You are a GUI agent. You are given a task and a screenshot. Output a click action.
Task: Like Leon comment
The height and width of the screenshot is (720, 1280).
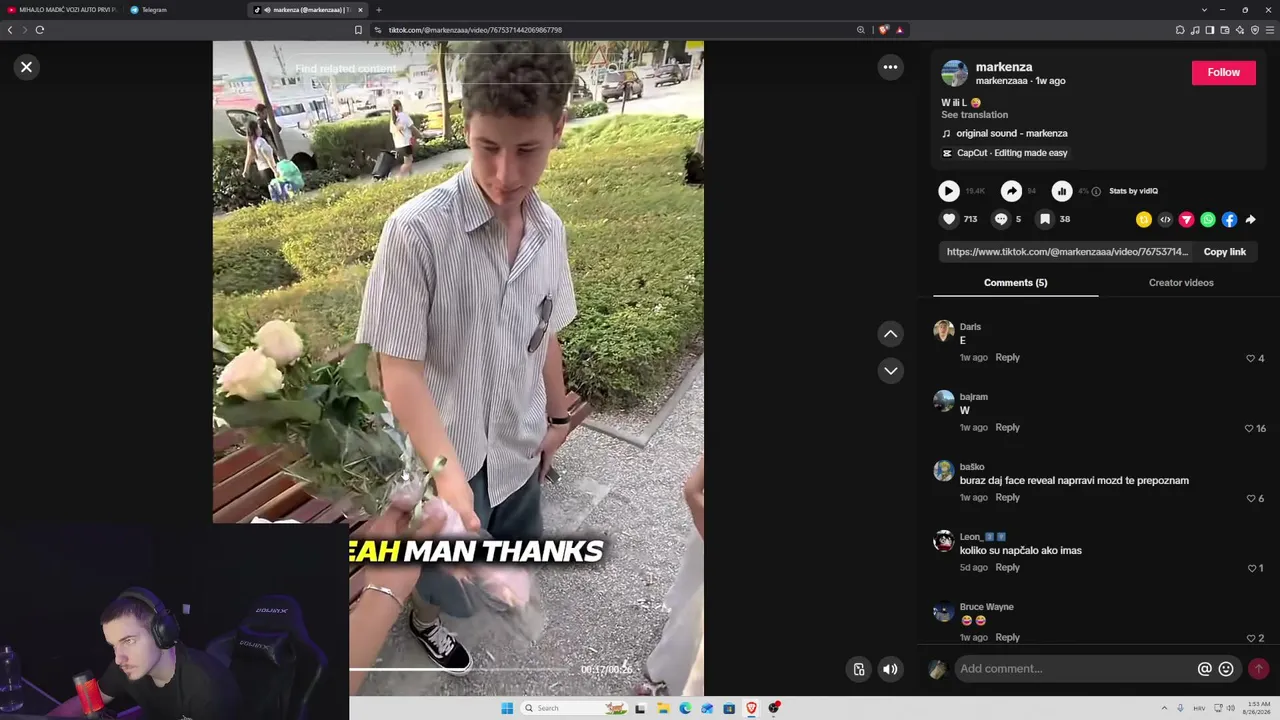pos(1251,568)
